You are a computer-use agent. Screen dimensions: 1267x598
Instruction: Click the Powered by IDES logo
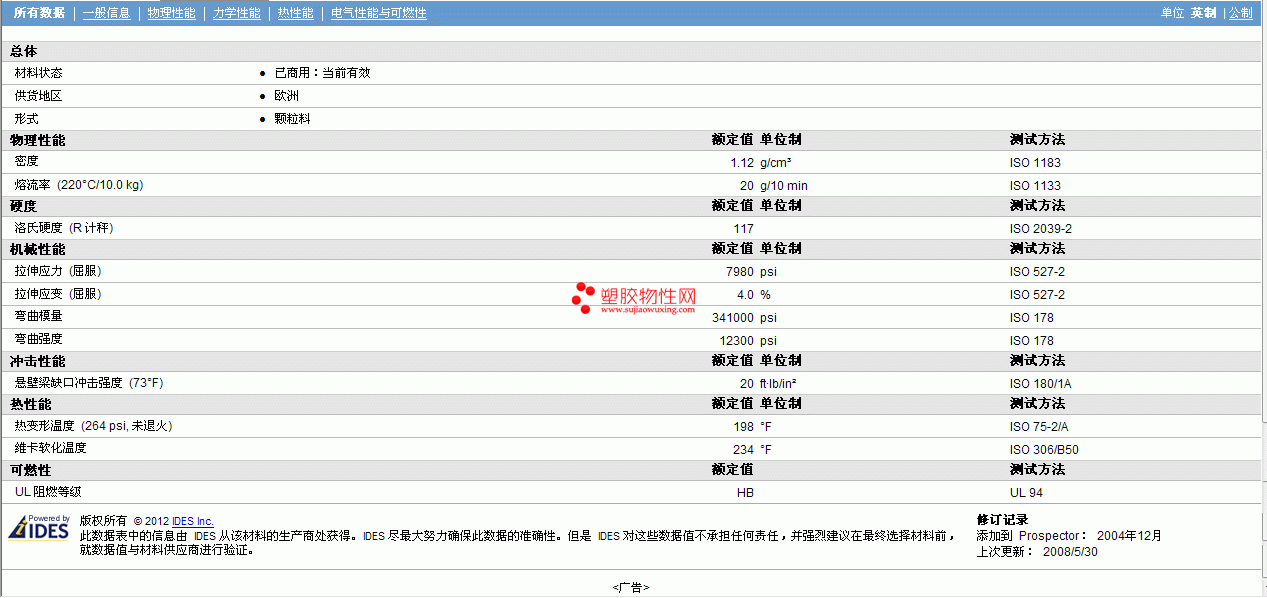click(x=39, y=527)
